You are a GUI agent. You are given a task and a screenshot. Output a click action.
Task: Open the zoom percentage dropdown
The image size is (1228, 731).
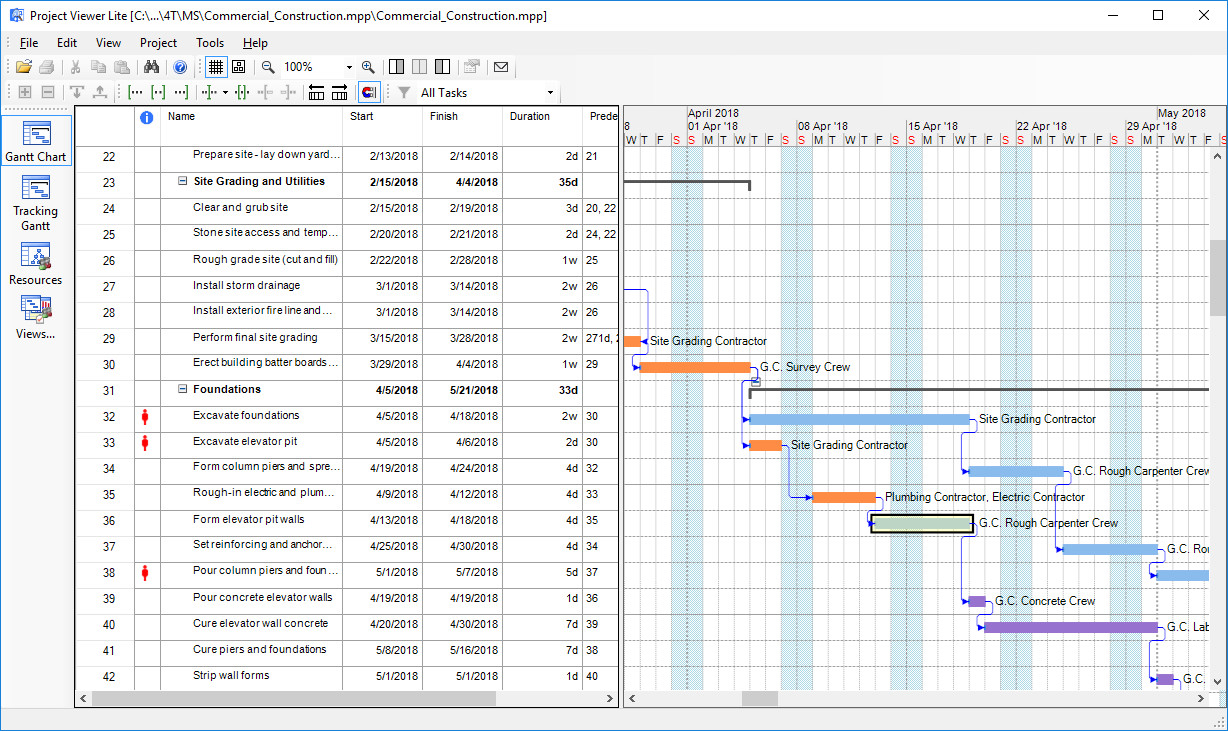(x=348, y=67)
